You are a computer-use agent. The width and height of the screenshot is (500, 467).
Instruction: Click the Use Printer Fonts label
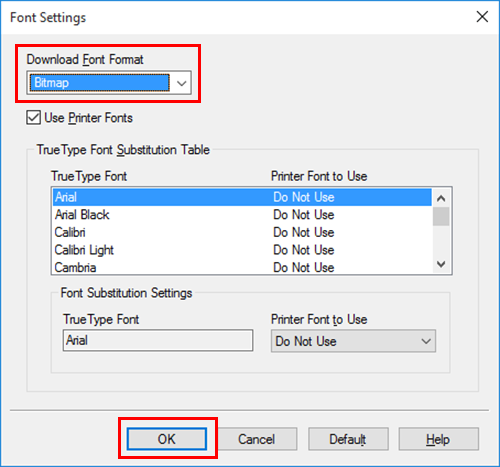(88, 118)
